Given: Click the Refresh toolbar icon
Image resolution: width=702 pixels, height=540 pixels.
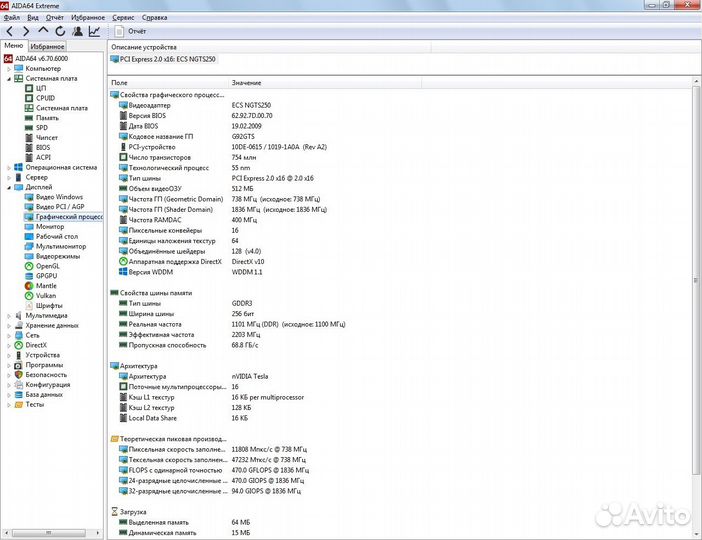Looking at the screenshot, I should click(x=60, y=31).
